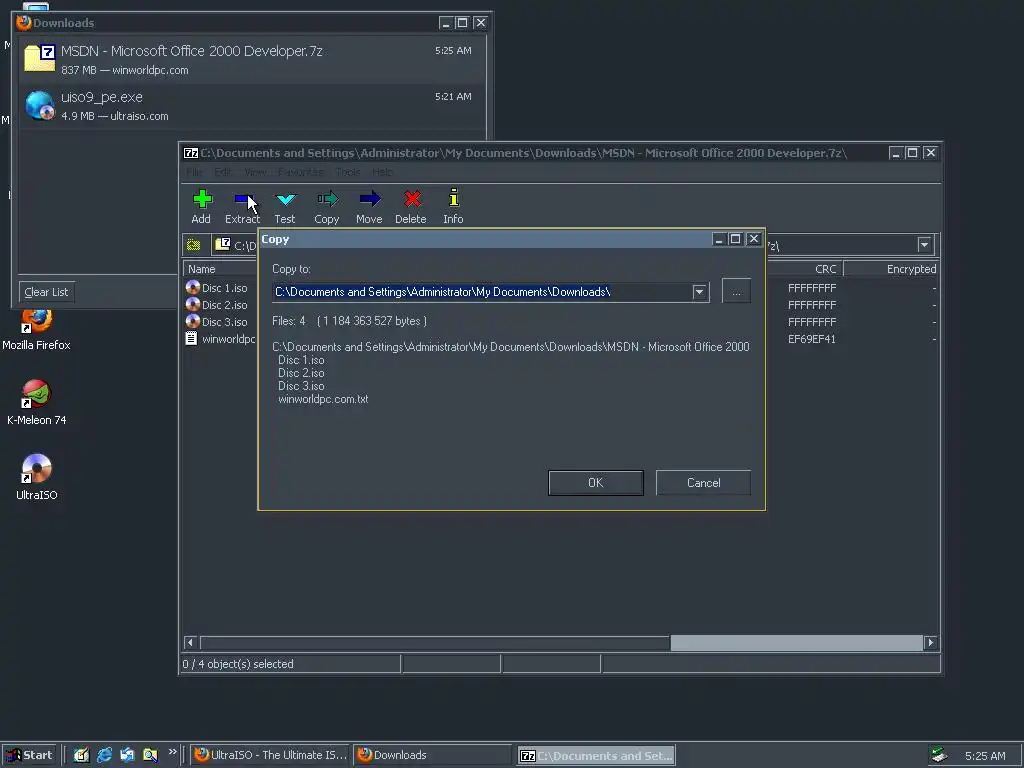This screenshot has width=1024, height=768.
Task: Click the winworldpc text file icon in list
Action: (191, 338)
